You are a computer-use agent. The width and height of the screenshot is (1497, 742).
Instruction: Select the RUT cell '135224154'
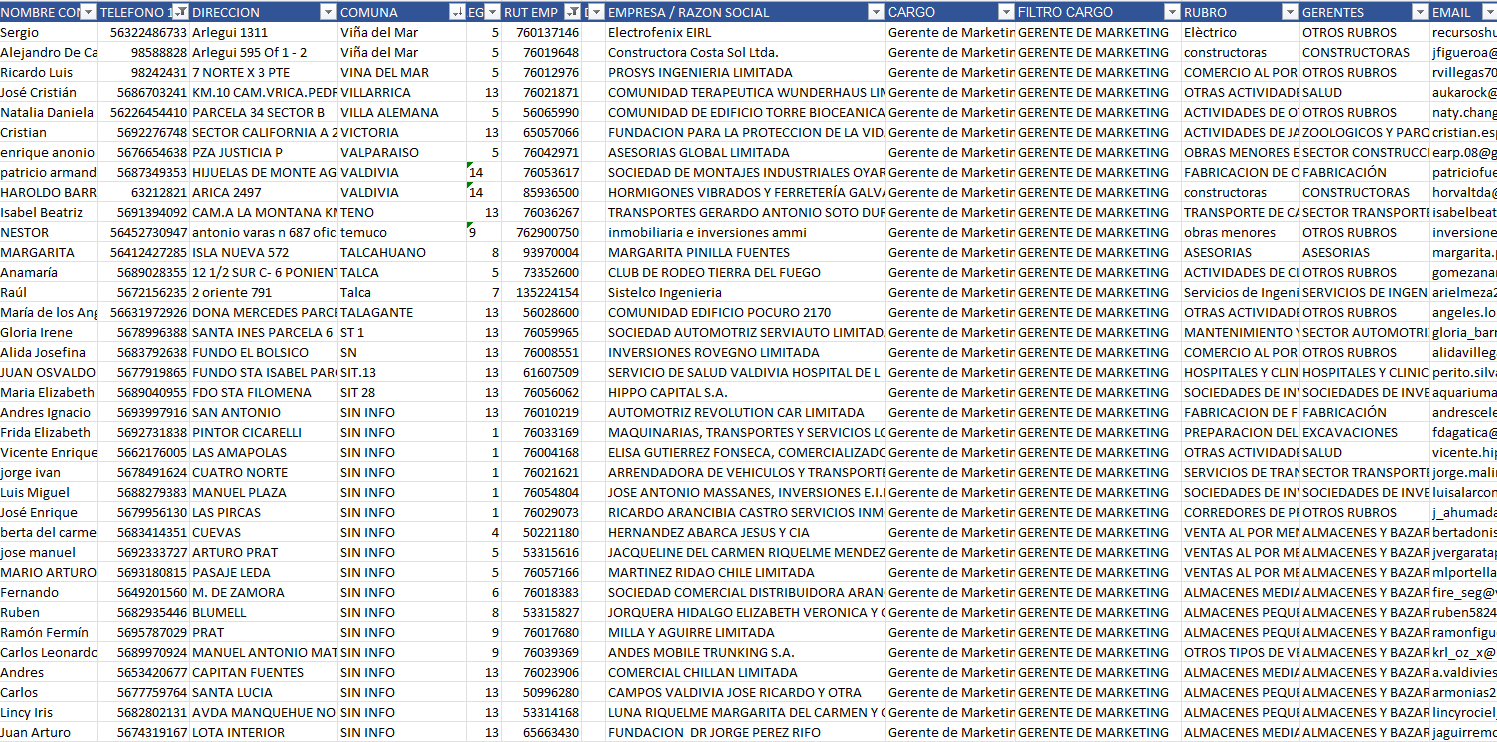[542, 292]
